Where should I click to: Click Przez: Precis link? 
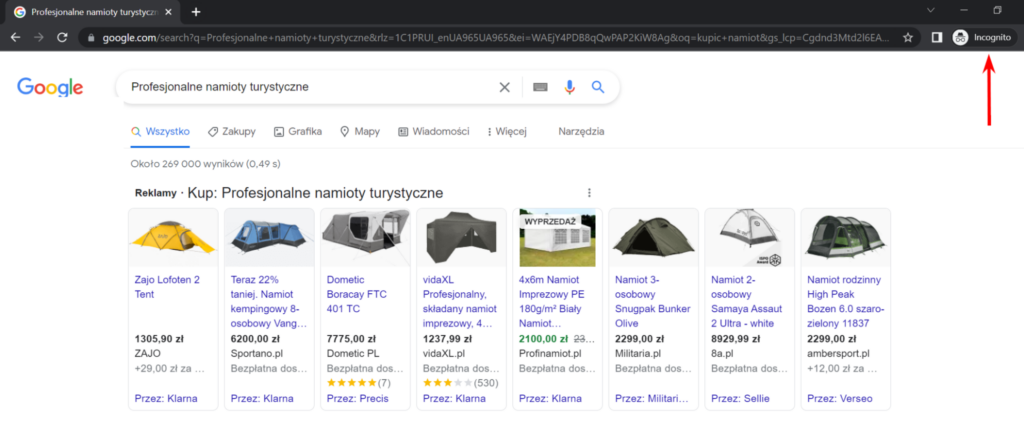pos(357,398)
